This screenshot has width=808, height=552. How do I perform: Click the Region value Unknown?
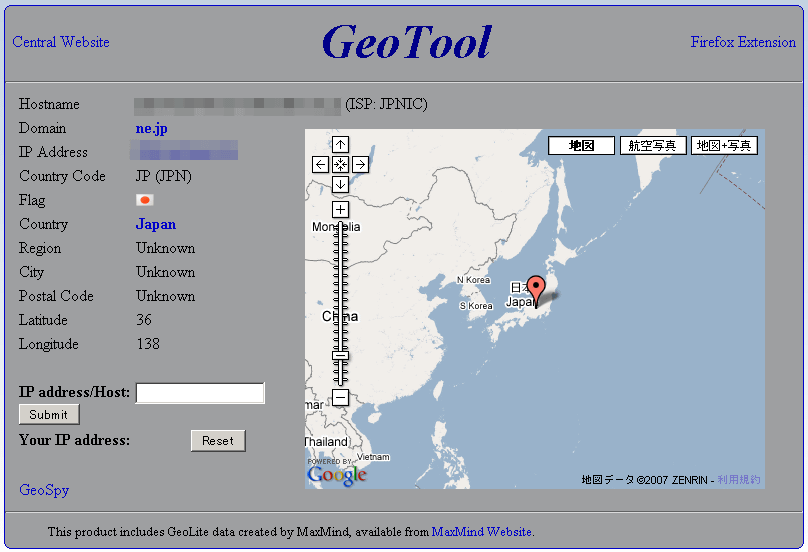[165, 248]
